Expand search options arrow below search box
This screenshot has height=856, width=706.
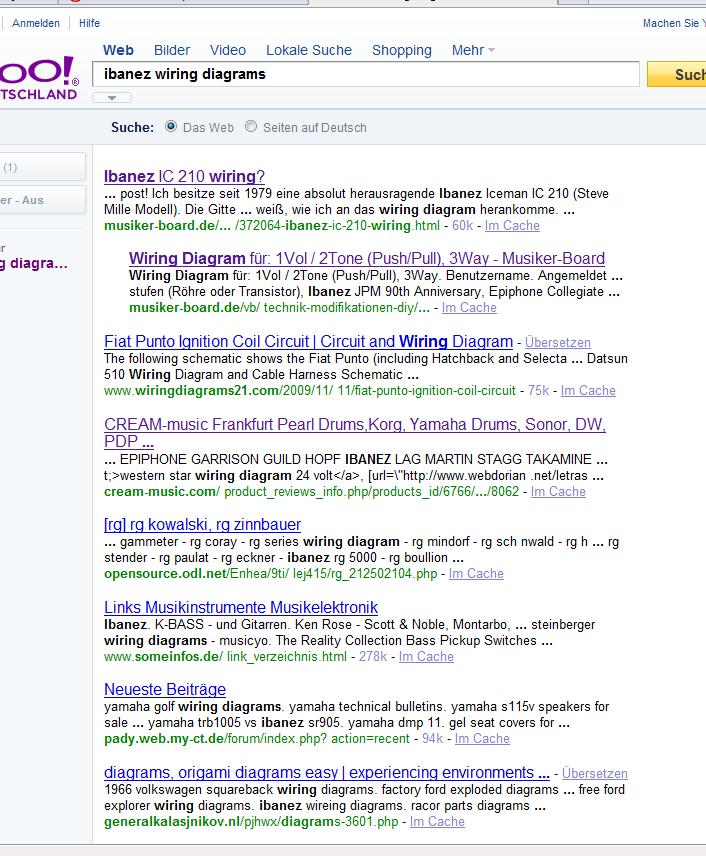tap(112, 98)
